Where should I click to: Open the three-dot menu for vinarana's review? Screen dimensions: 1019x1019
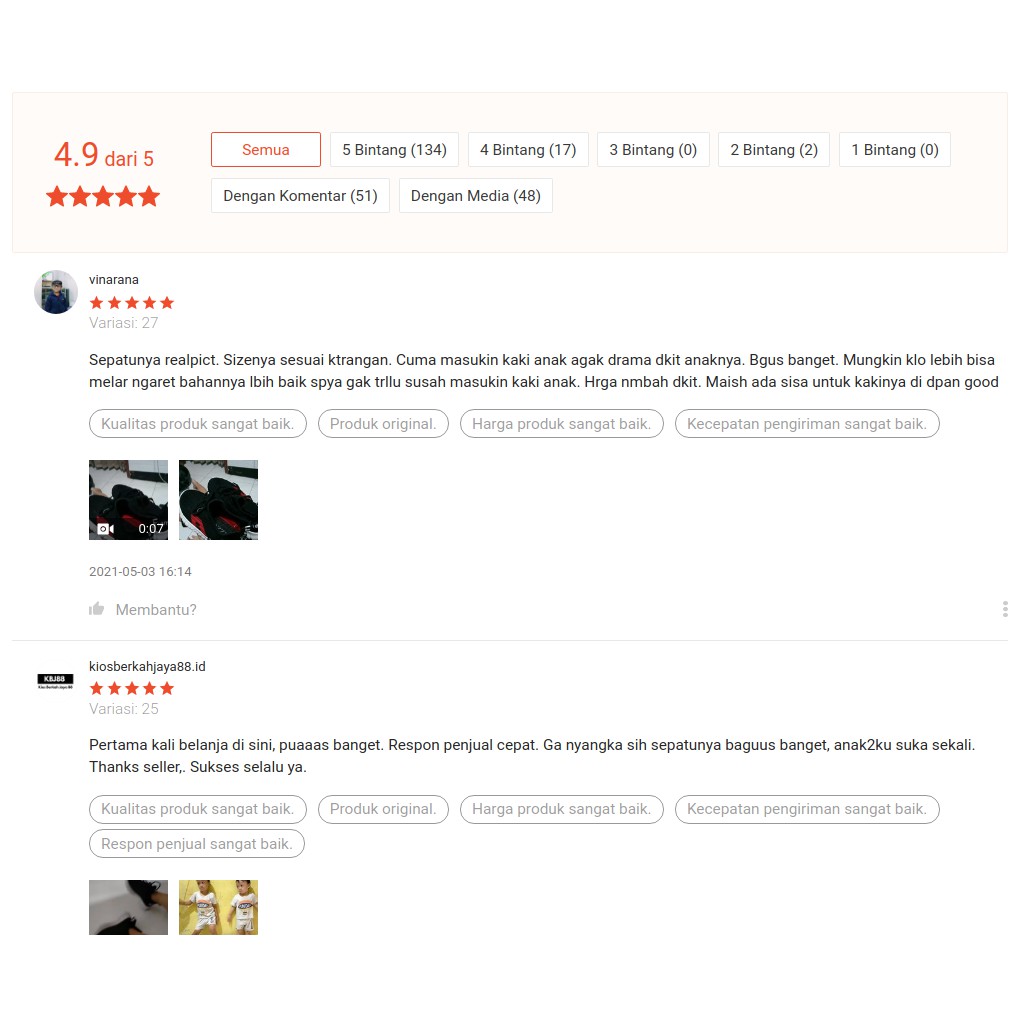[1005, 609]
